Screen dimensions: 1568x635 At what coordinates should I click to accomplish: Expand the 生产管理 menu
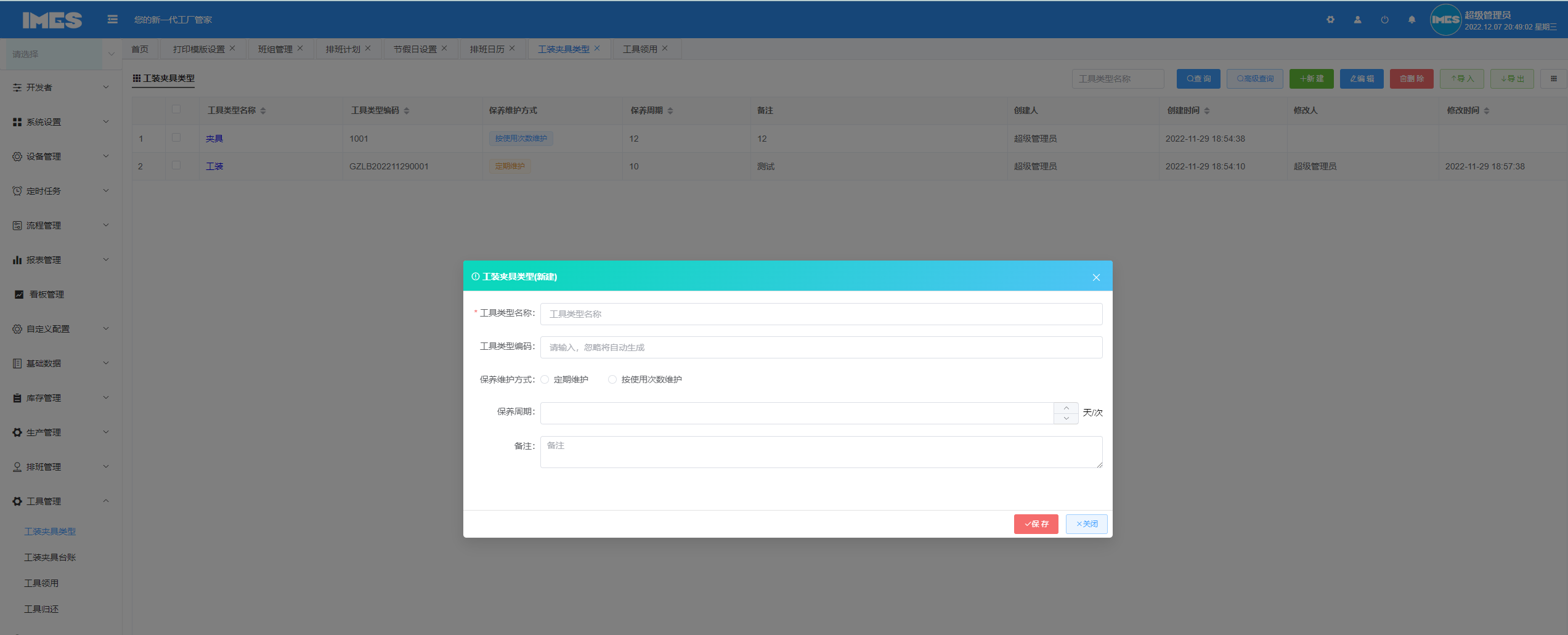(x=60, y=432)
